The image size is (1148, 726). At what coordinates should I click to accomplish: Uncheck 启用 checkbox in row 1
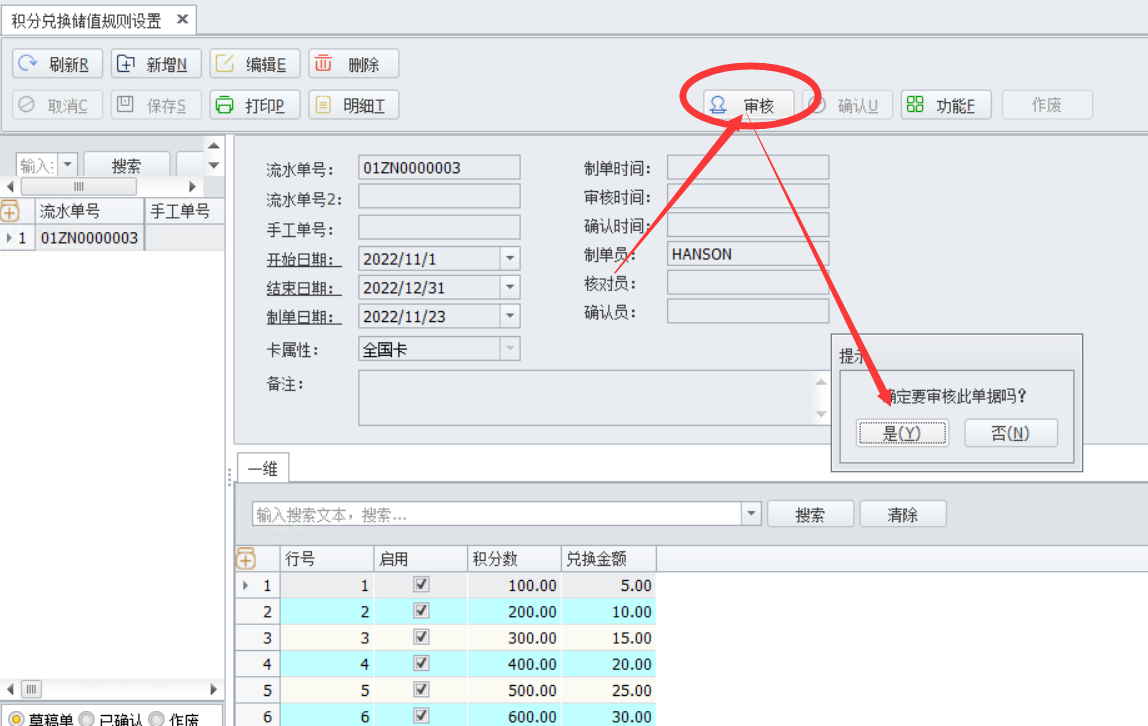point(421,584)
